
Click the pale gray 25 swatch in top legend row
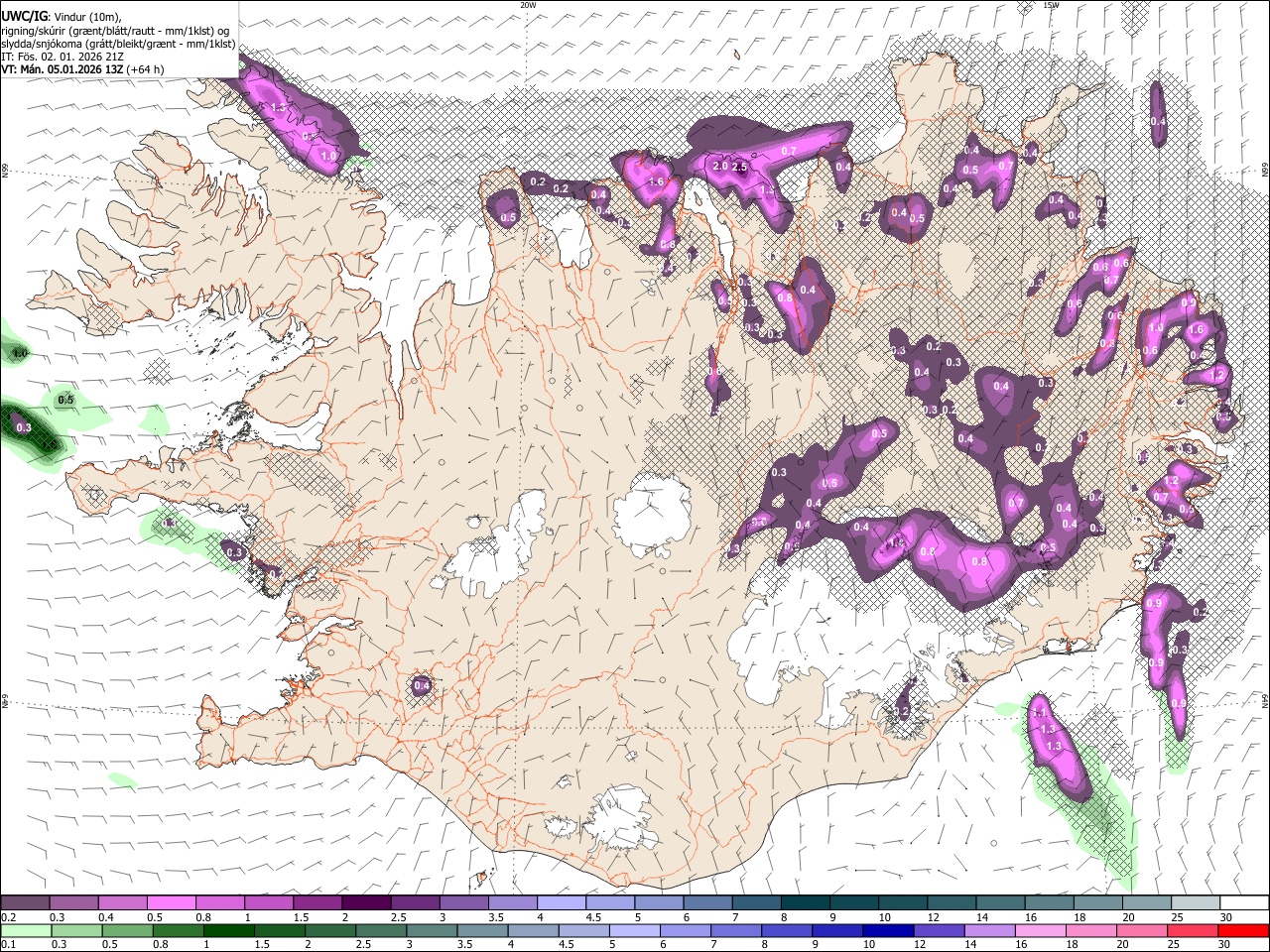coord(1196,903)
